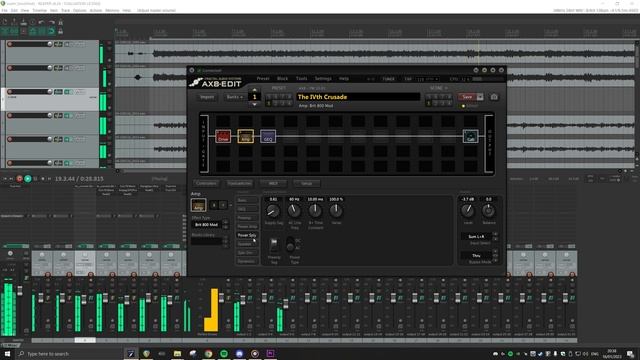
Task: Open the Banks dropdown
Action: click(235, 97)
